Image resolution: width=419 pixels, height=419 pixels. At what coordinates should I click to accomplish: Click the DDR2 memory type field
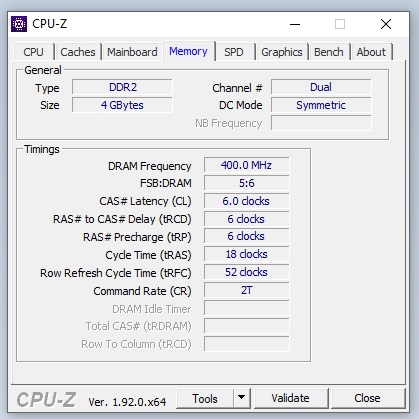122,87
